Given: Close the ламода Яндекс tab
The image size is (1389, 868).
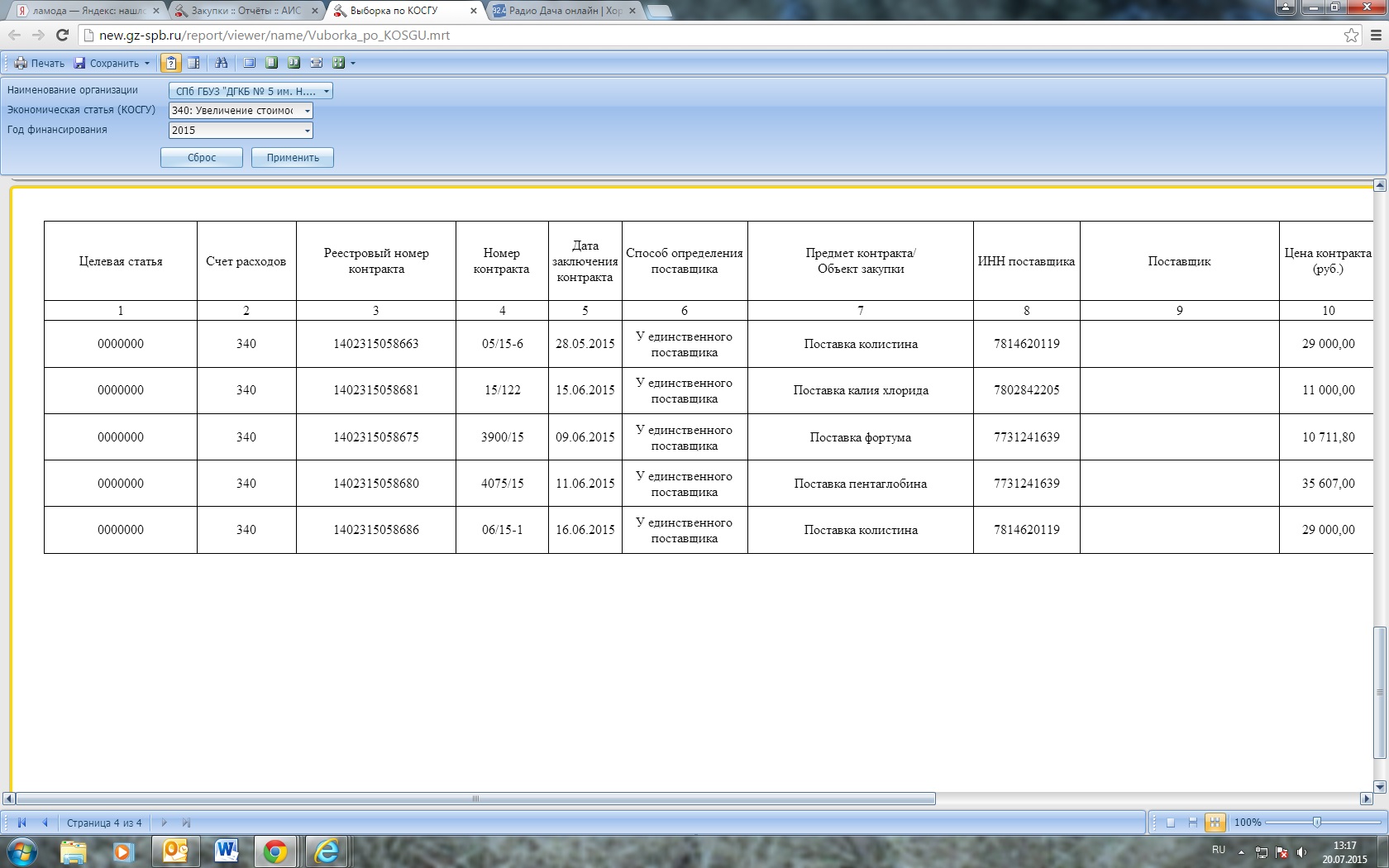Looking at the screenshot, I should pyautogui.click(x=156, y=11).
